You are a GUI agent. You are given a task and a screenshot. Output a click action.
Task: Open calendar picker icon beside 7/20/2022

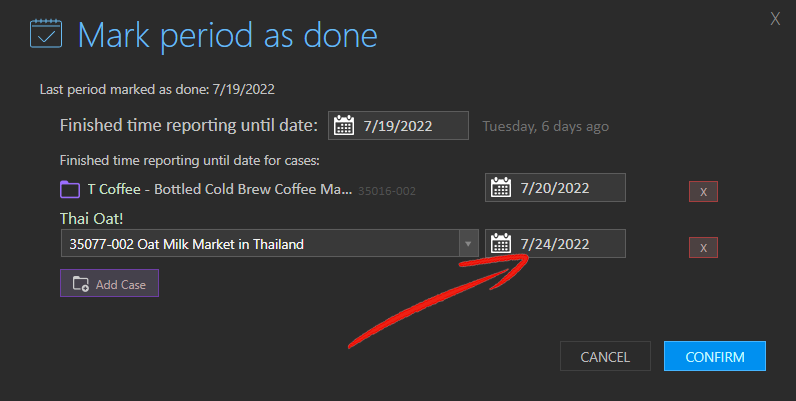point(501,187)
